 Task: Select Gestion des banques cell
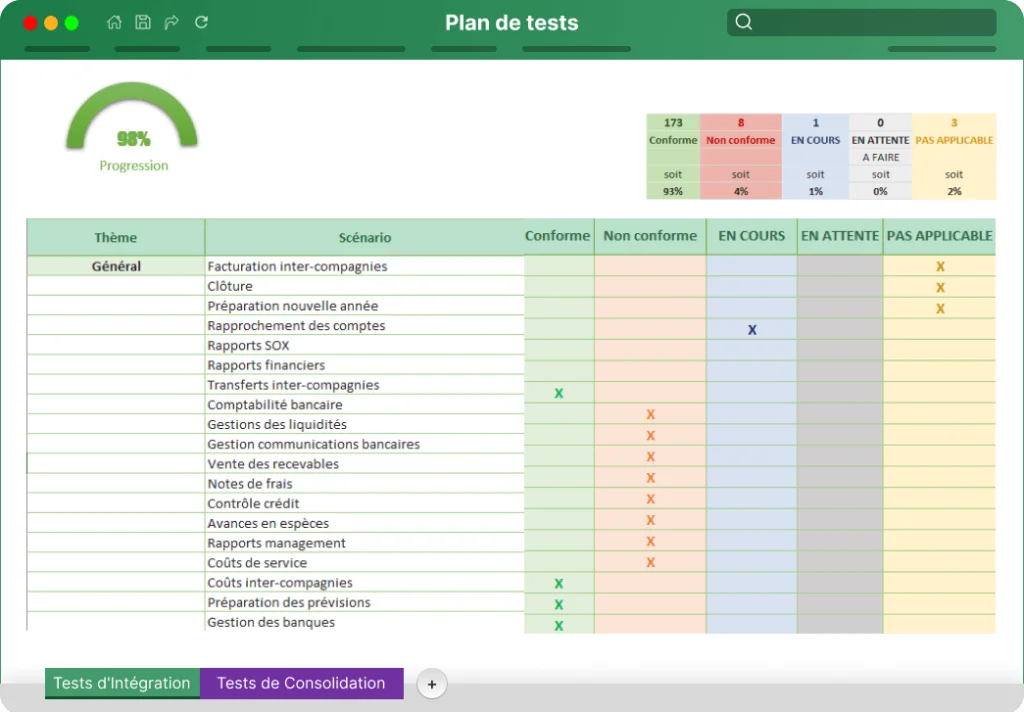[x=364, y=622]
